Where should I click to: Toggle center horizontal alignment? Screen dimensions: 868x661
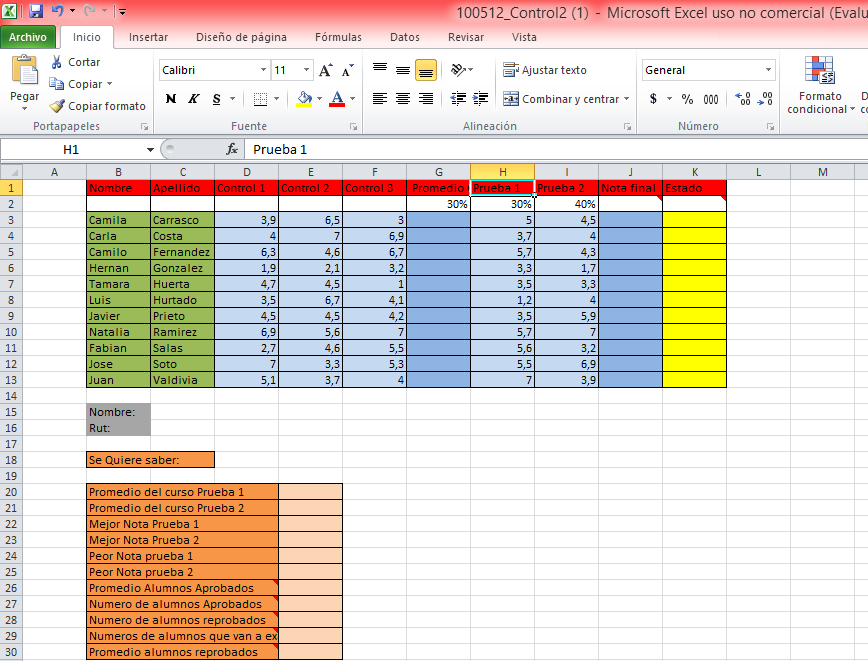click(x=403, y=99)
